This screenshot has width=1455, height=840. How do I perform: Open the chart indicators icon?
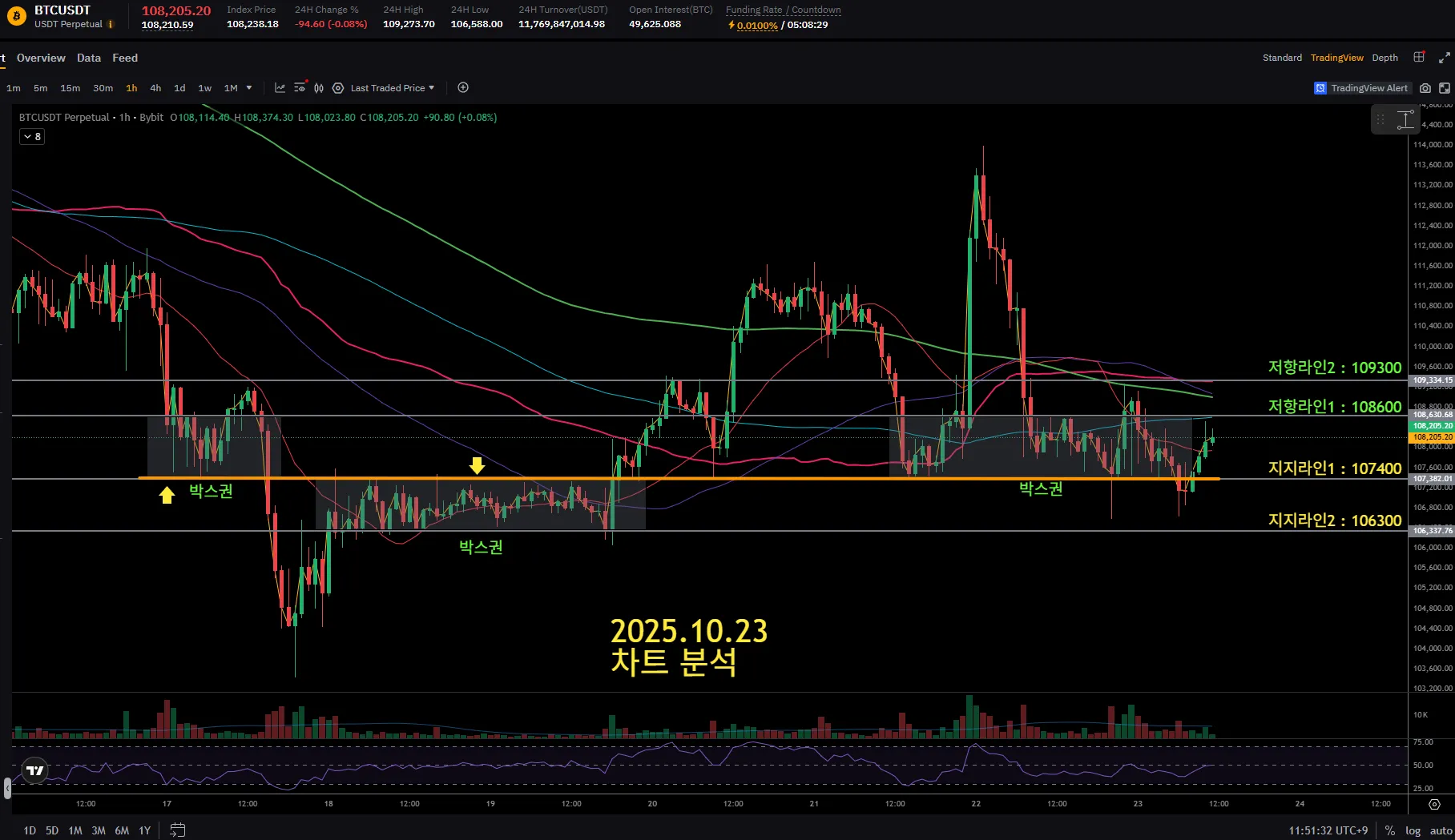280,88
